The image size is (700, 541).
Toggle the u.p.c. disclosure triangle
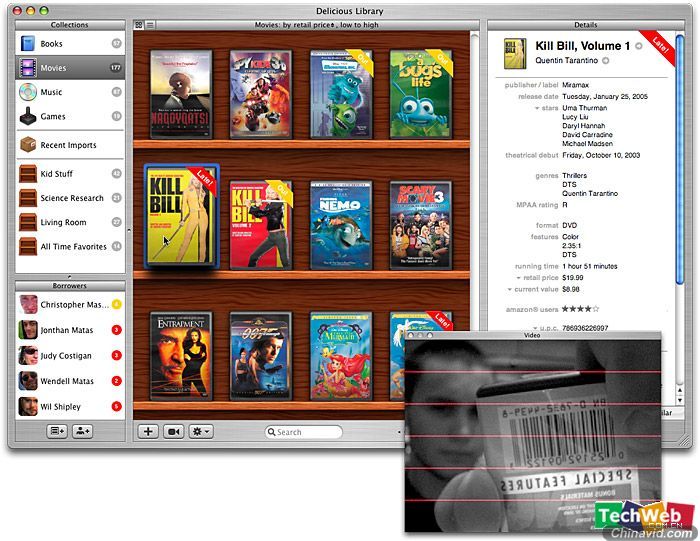(x=535, y=328)
